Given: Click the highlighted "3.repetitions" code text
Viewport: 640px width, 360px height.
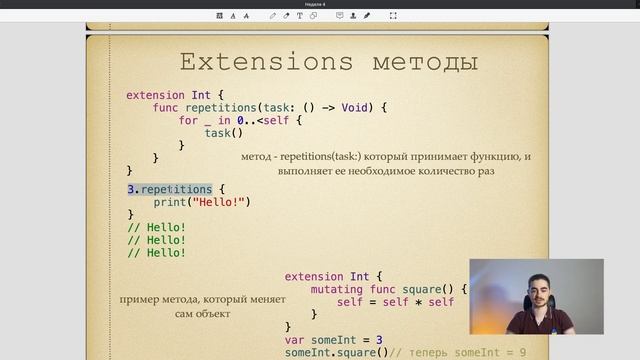Looking at the screenshot, I should tap(170, 189).
